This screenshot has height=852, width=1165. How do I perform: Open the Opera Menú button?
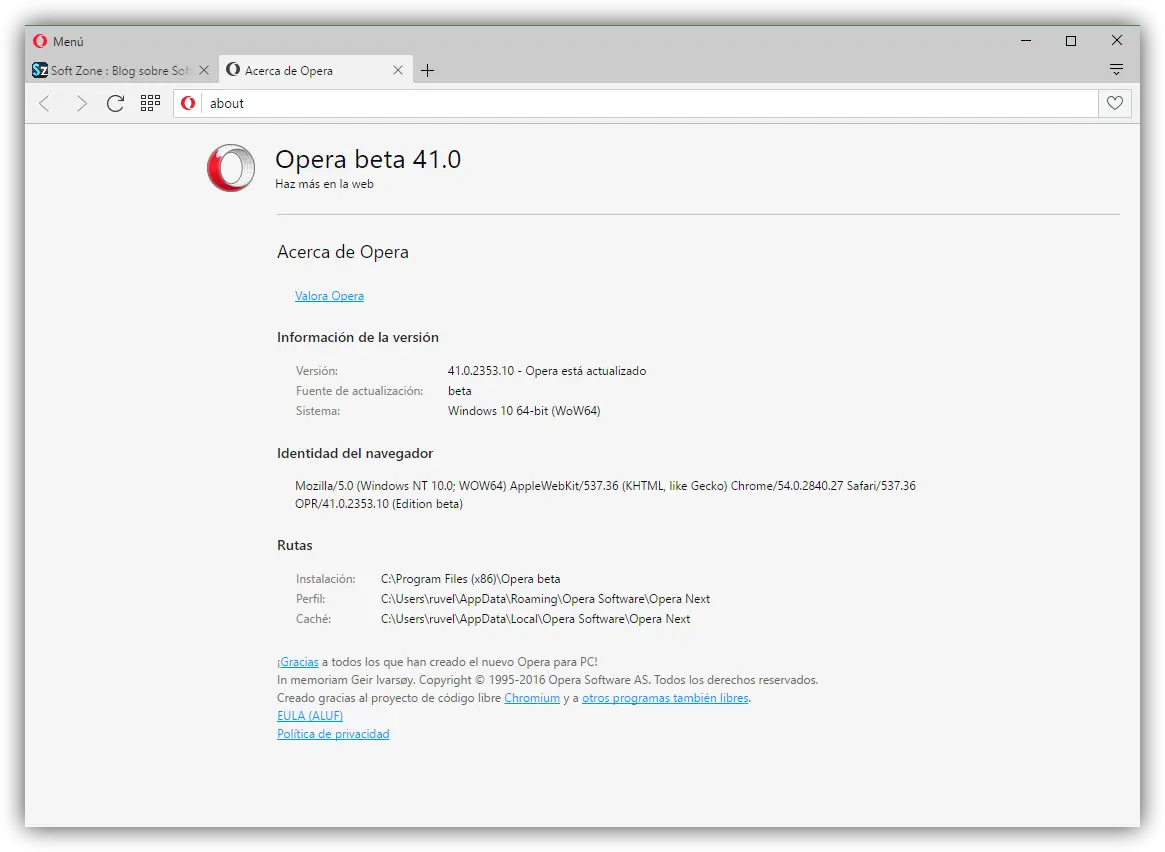click(58, 42)
